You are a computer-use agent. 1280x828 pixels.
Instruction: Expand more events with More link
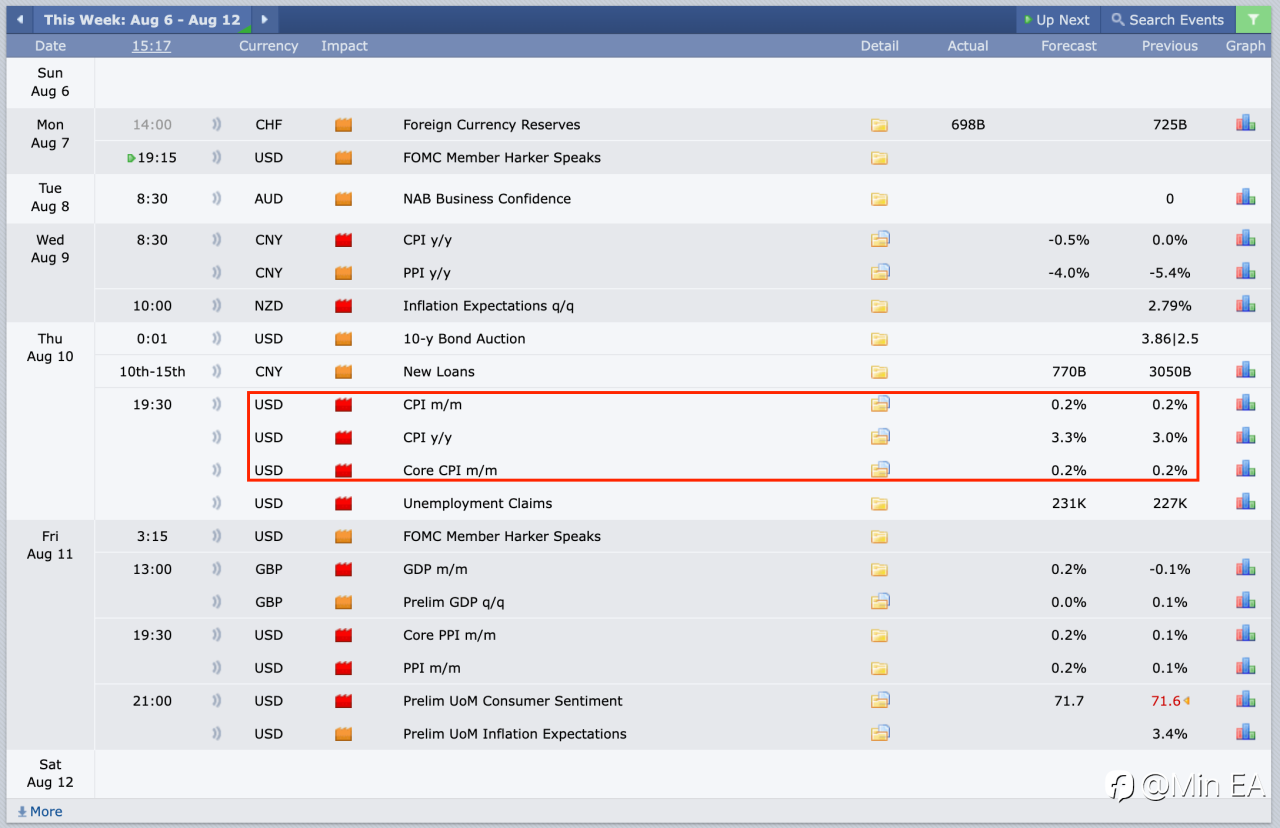pos(40,812)
